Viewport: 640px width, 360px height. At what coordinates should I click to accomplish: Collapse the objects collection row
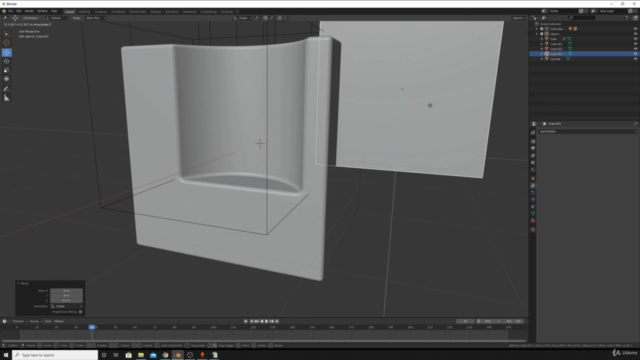[537, 34]
